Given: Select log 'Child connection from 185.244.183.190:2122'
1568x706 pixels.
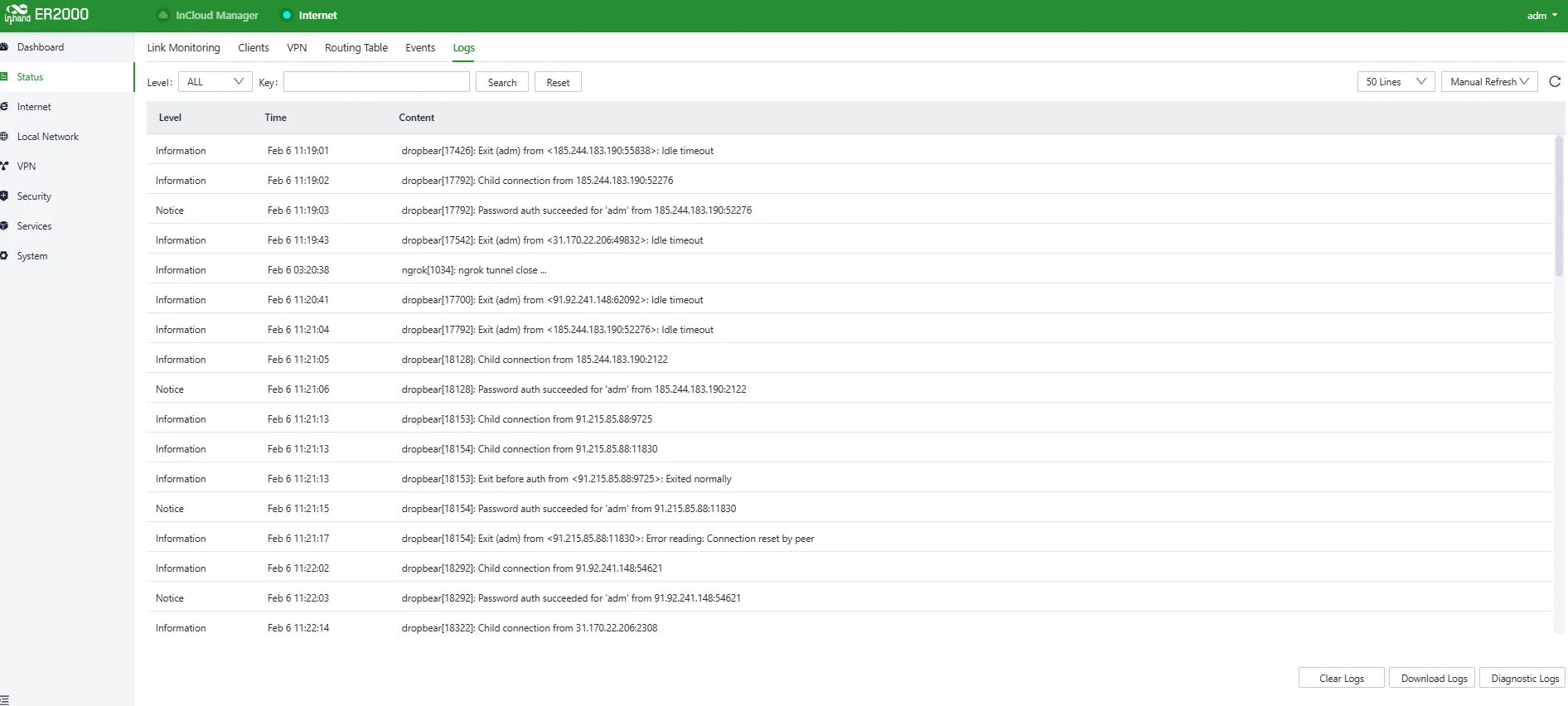Looking at the screenshot, I should point(849,360).
